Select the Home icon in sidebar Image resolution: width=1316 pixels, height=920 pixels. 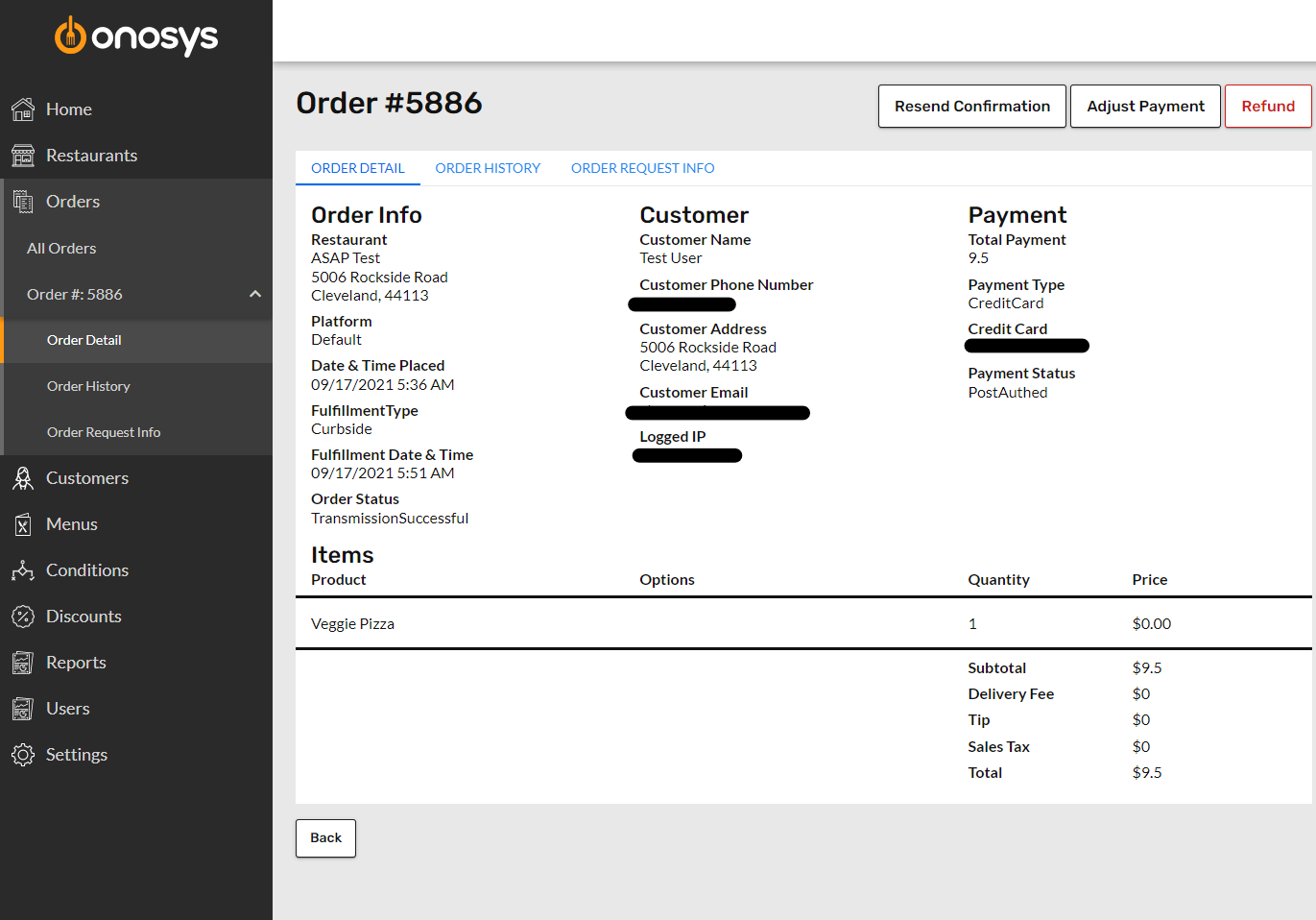(x=23, y=109)
